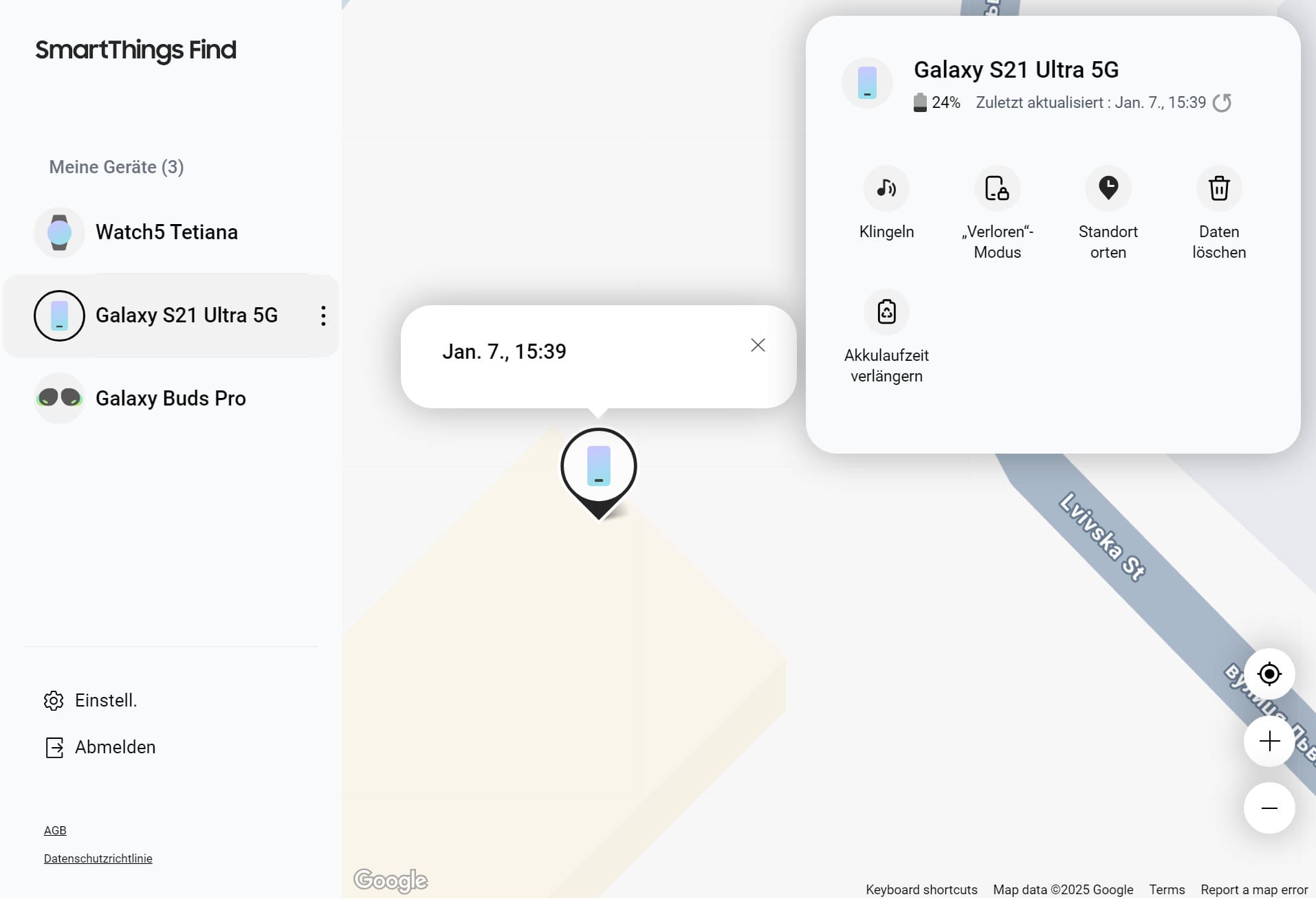Viewport: 1316px width, 899px height.
Task: Click Akkulaufzeit verlängern battery icon
Action: click(886, 312)
